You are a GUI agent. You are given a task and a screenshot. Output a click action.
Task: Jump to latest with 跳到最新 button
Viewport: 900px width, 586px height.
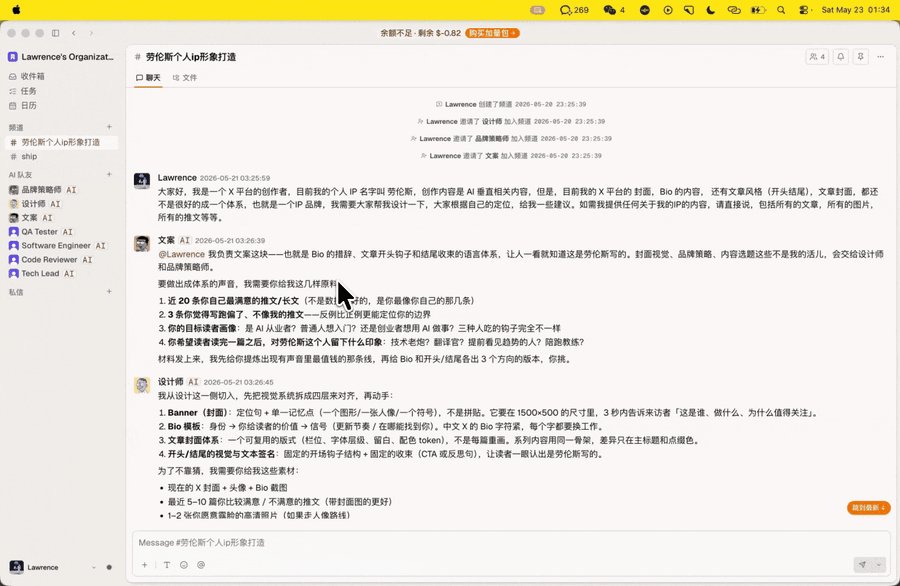(x=868, y=508)
